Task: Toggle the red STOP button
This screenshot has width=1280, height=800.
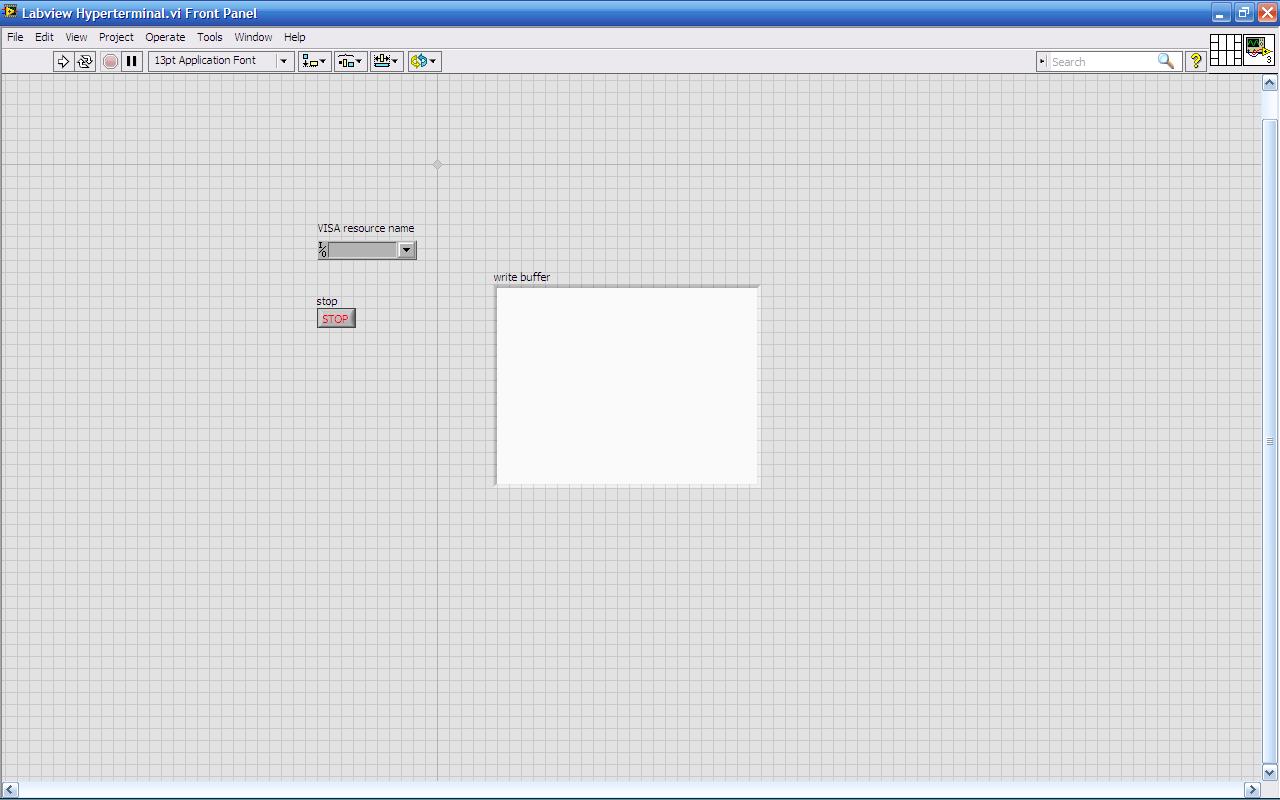Action: click(x=336, y=319)
